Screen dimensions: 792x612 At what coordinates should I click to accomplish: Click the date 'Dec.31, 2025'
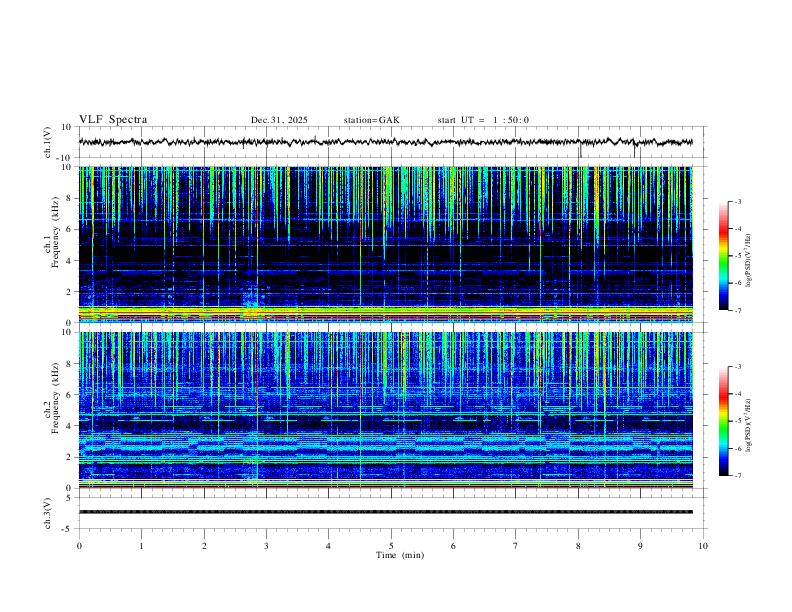279,120
